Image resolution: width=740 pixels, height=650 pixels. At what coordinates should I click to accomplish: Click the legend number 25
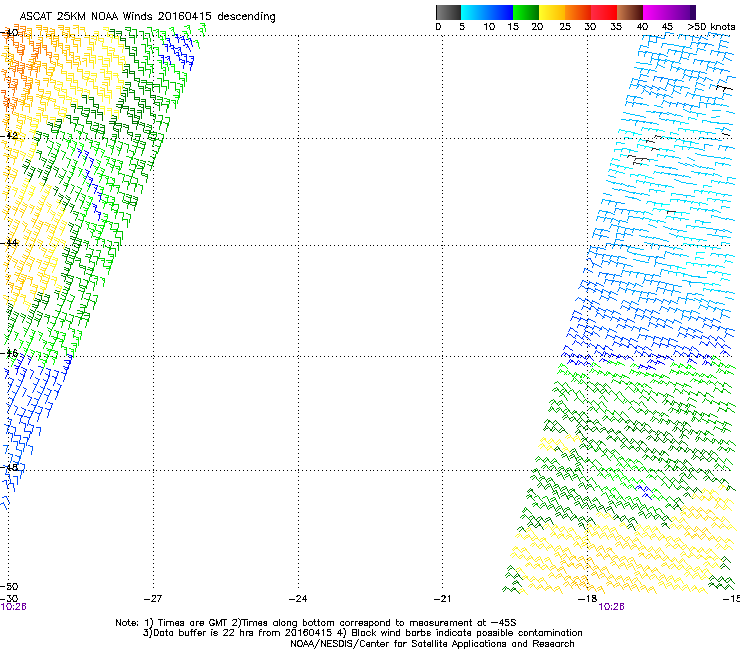pos(565,27)
